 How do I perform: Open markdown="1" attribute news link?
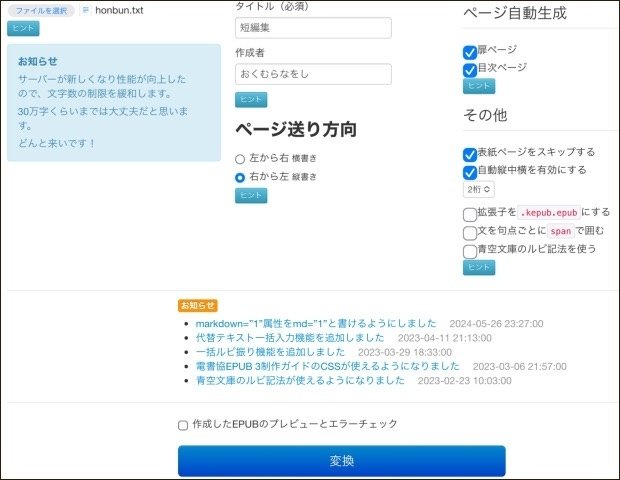click(x=316, y=323)
